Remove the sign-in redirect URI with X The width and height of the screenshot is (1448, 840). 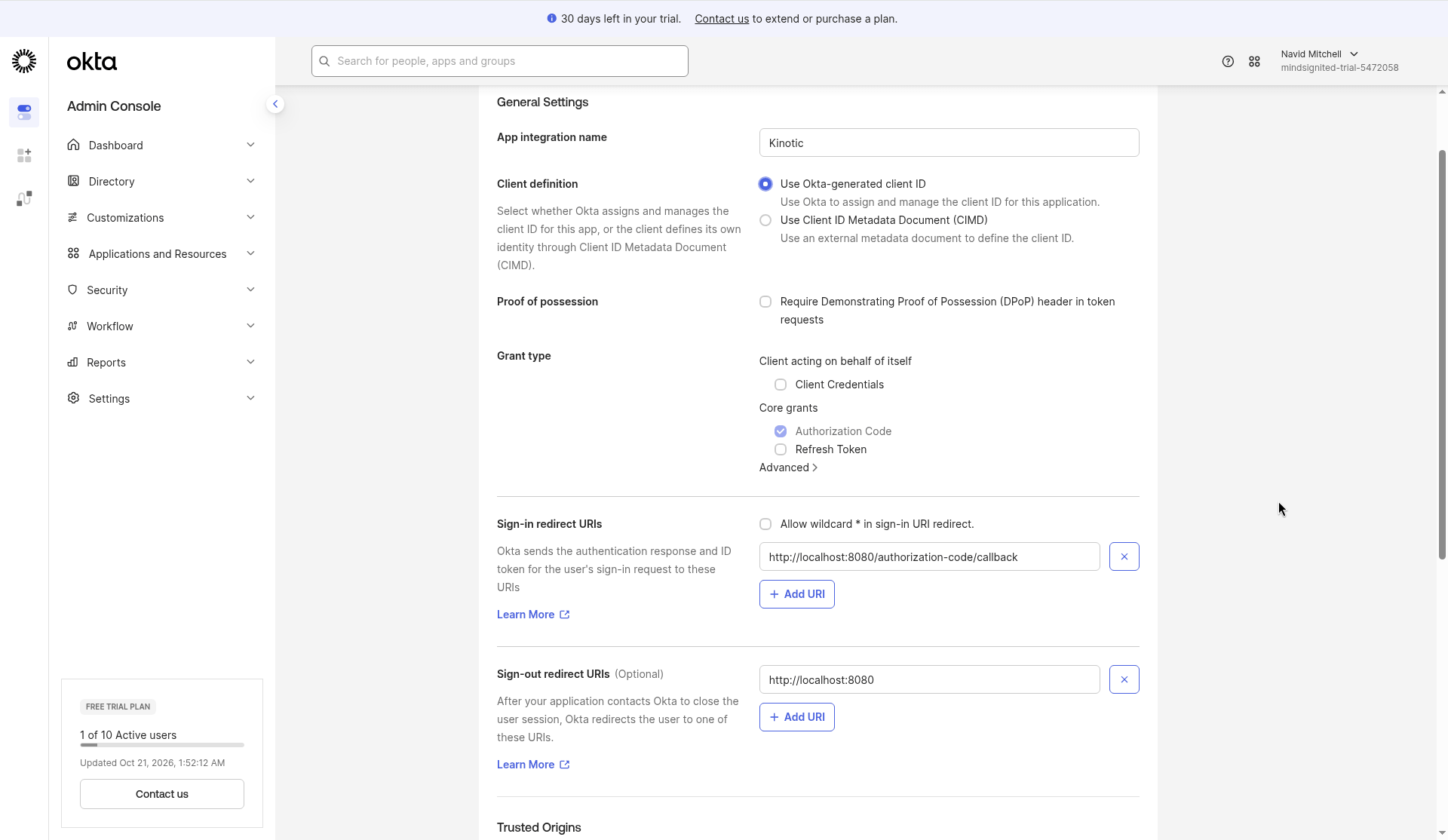pos(1124,556)
